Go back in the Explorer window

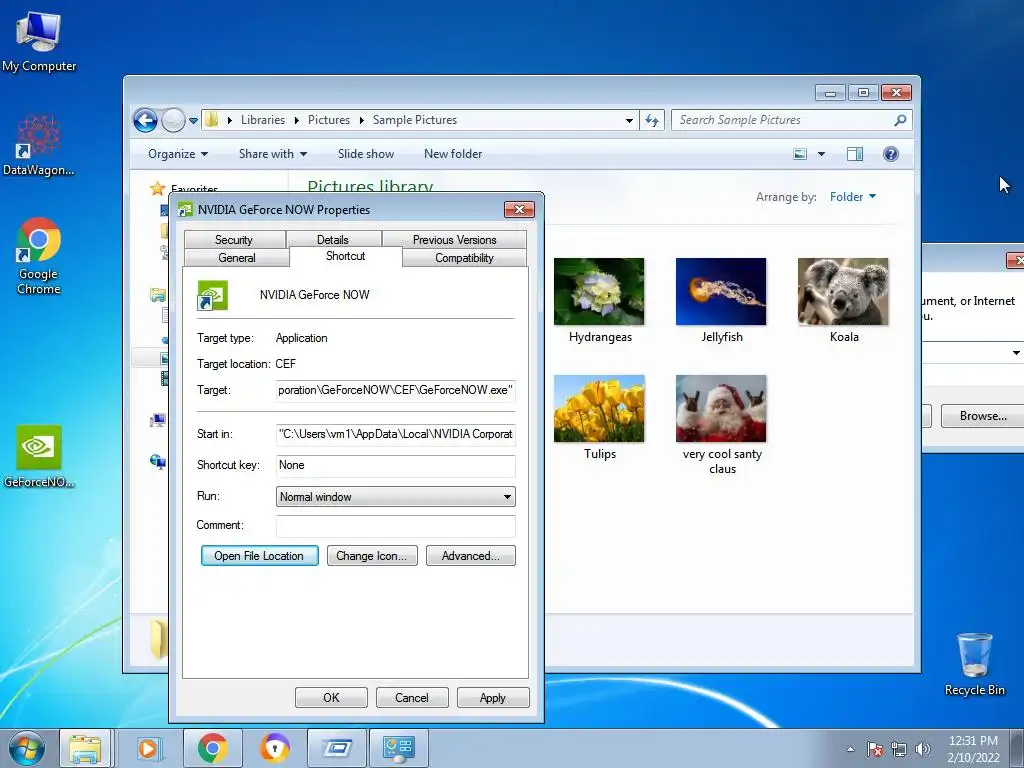click(x=145, y=120)
